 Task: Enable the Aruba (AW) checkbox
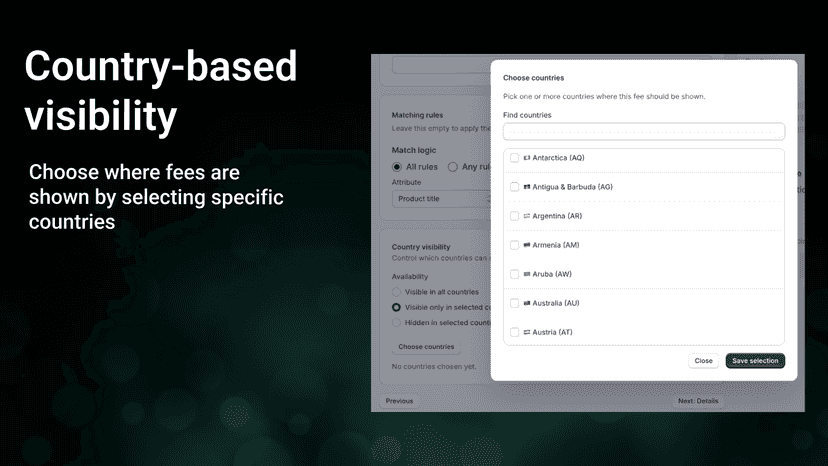(x=514, y=274)
